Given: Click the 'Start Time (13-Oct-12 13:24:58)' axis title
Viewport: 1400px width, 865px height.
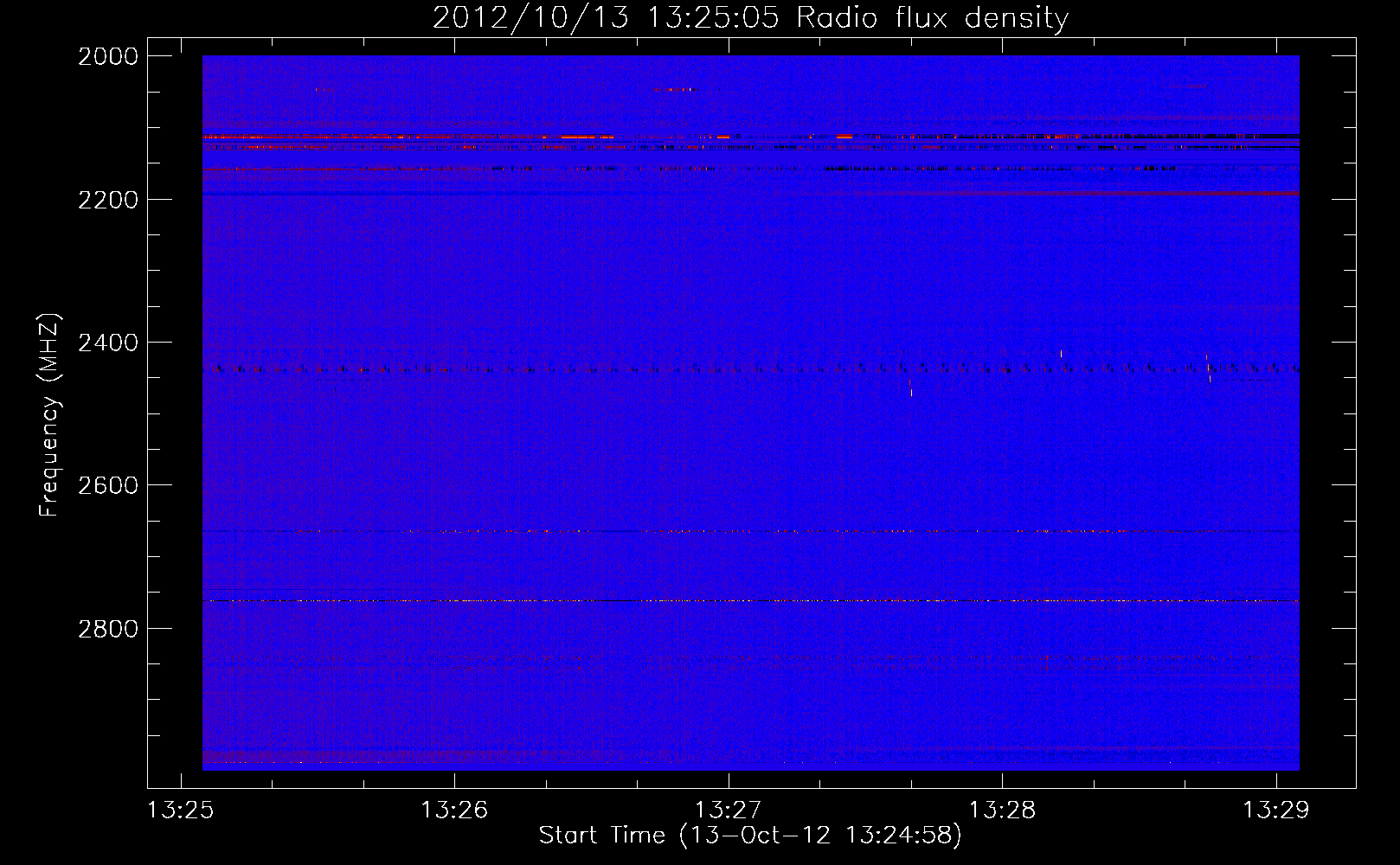Looking at the screenshot, I should coord(750,836).
